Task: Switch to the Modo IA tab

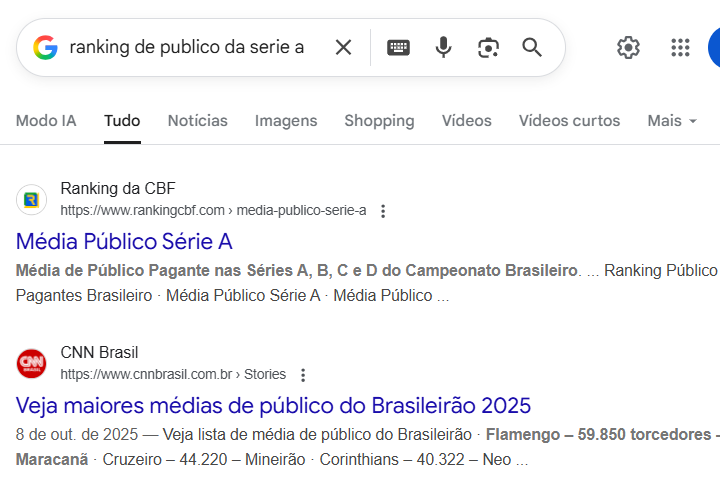Action: (46, 121)
